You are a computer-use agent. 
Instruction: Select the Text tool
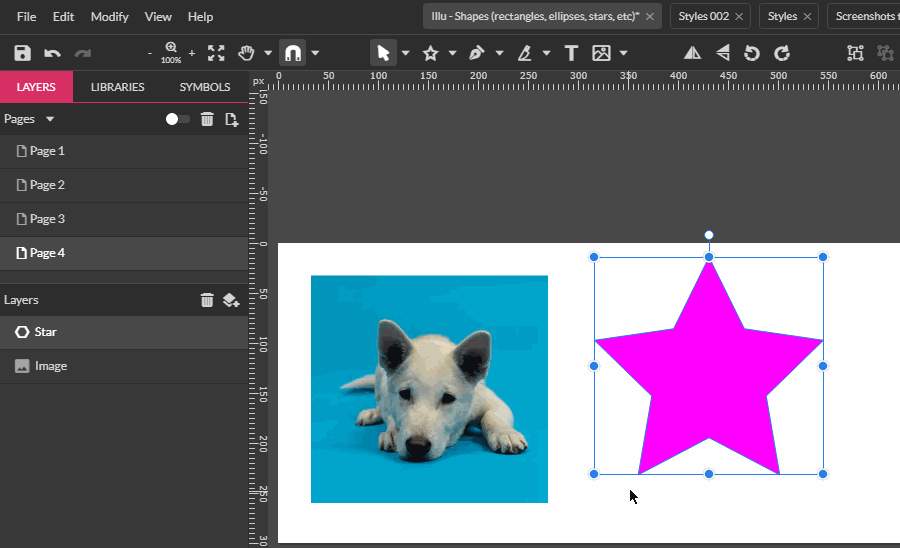coord(571,53)
